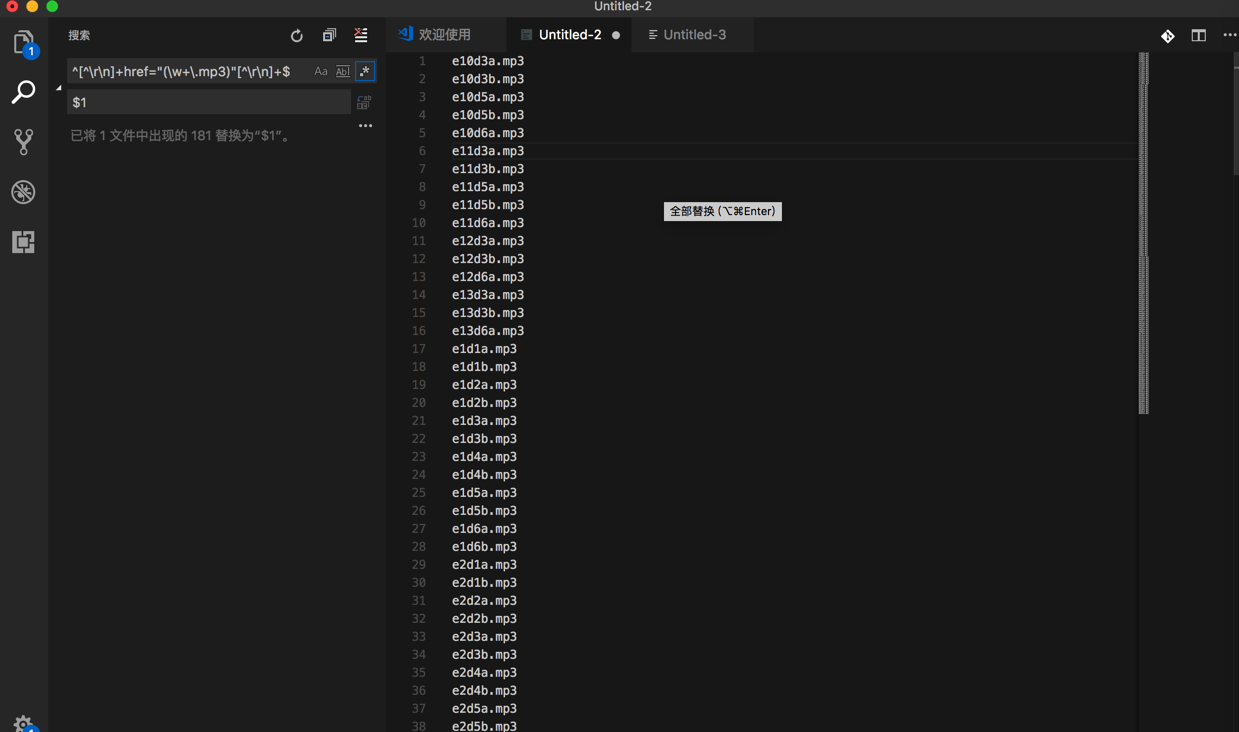Click line e13d6a.mp3 in editor
This screenshot has width=1239, height=732.
488,331
